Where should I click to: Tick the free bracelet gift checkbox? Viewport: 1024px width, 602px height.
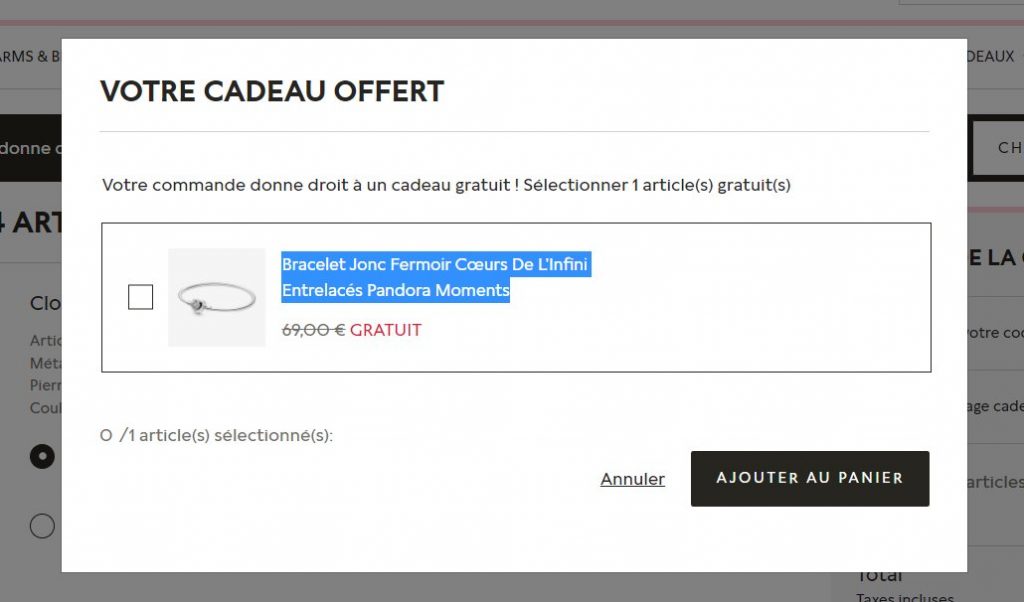click(x=141, y=297)
